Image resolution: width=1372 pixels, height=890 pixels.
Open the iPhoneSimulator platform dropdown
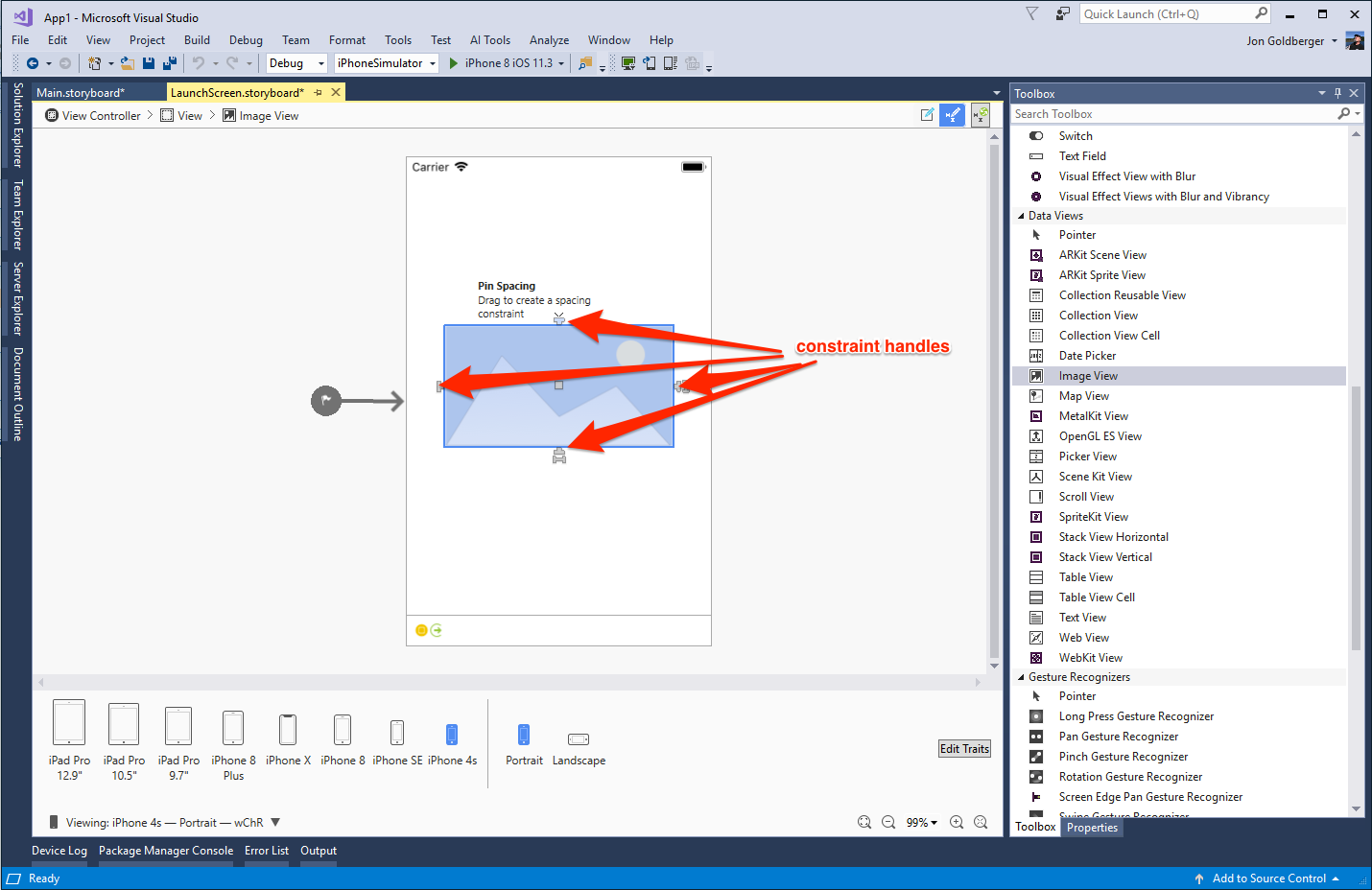pos(386,63)
